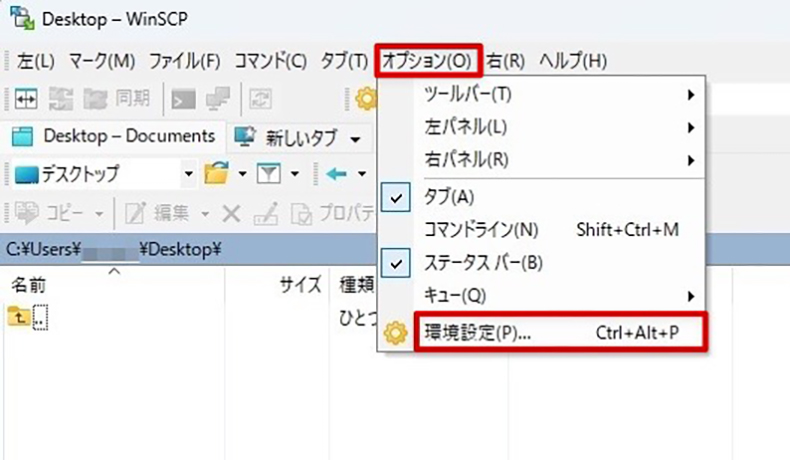Screen dimensions: 790x460
Task: Open the デスクトップ directory combo box
Action: pos(103,174)
